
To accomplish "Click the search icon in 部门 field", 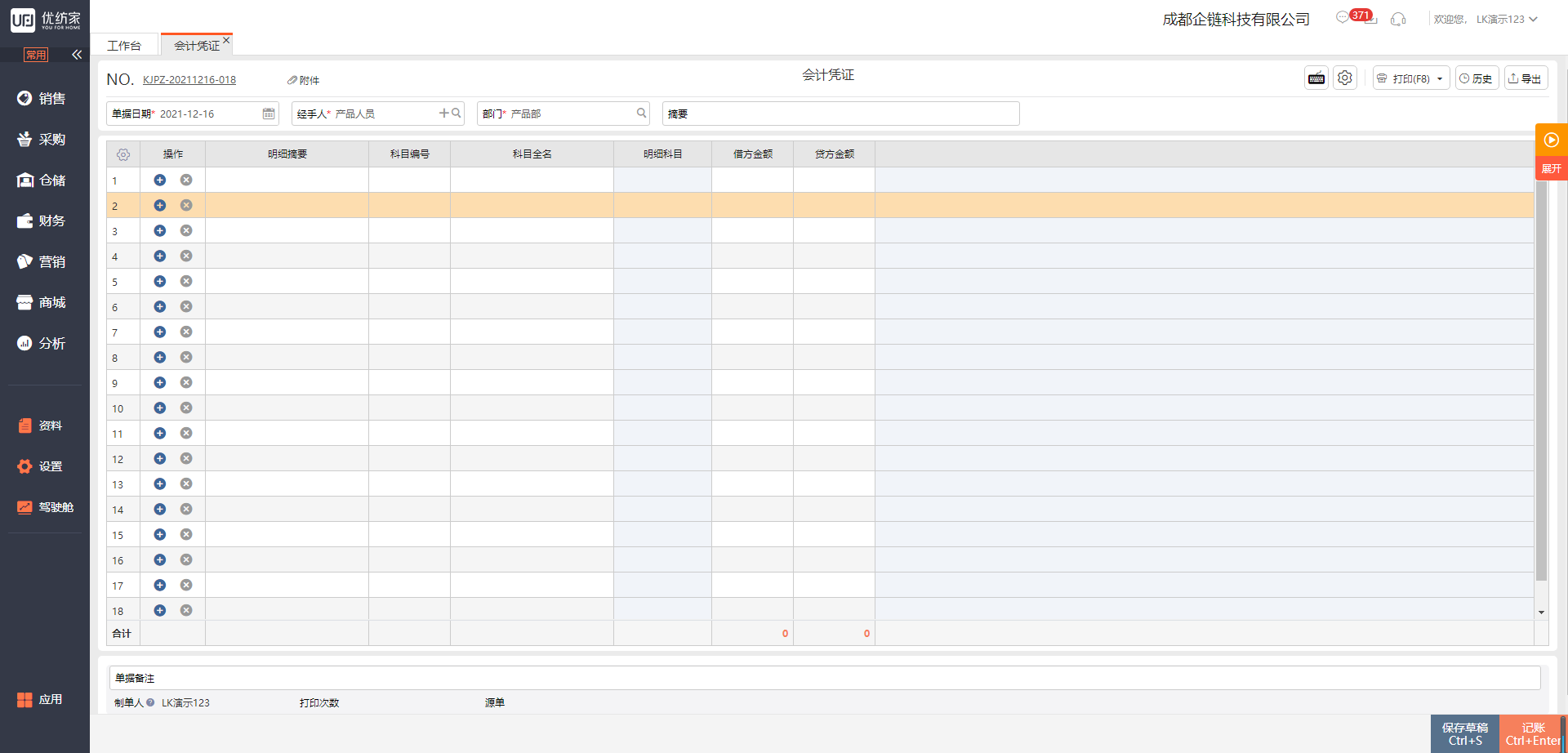I will (x=641, y=114).
